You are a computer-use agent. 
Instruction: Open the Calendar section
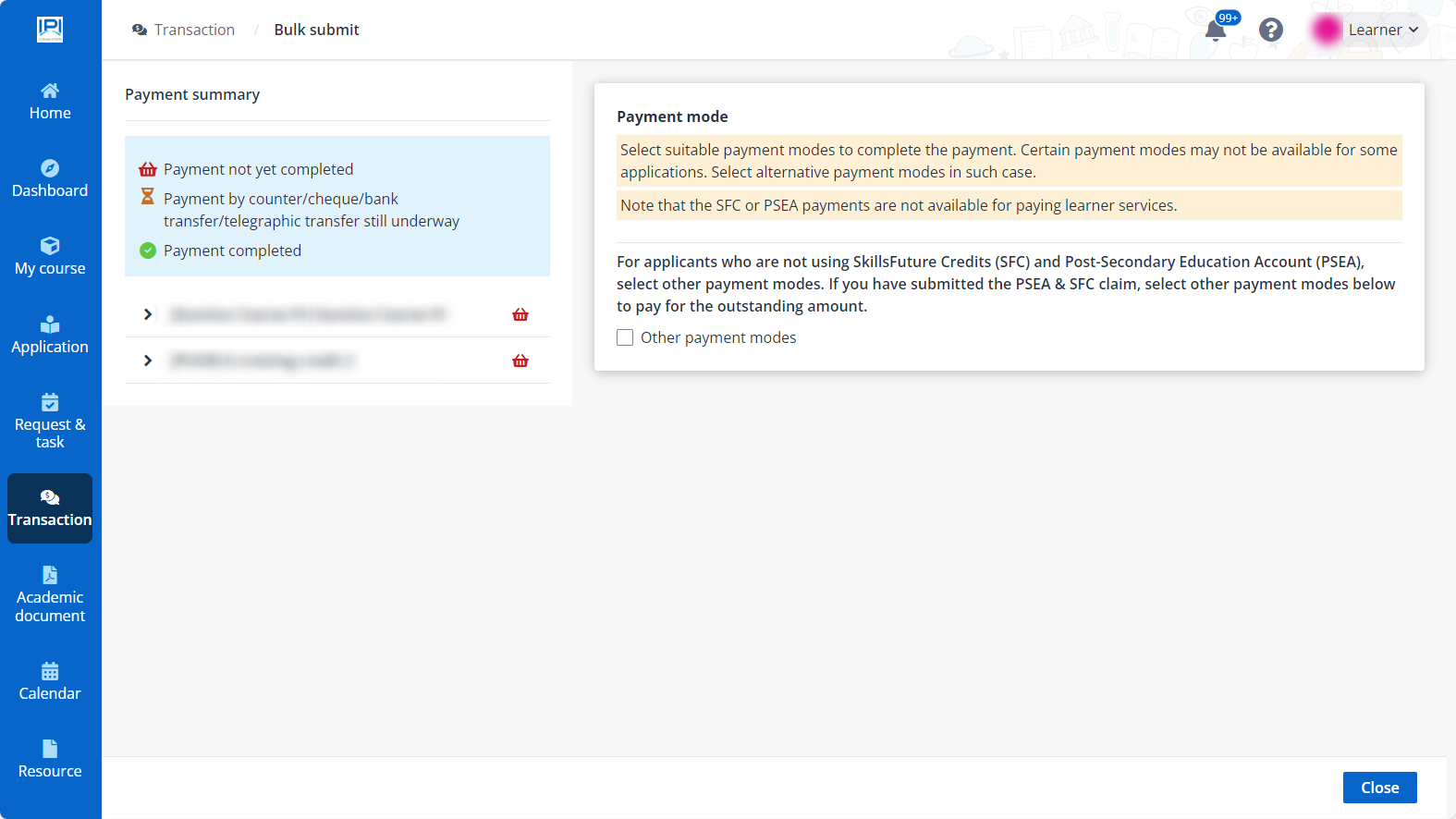(50, 682)
